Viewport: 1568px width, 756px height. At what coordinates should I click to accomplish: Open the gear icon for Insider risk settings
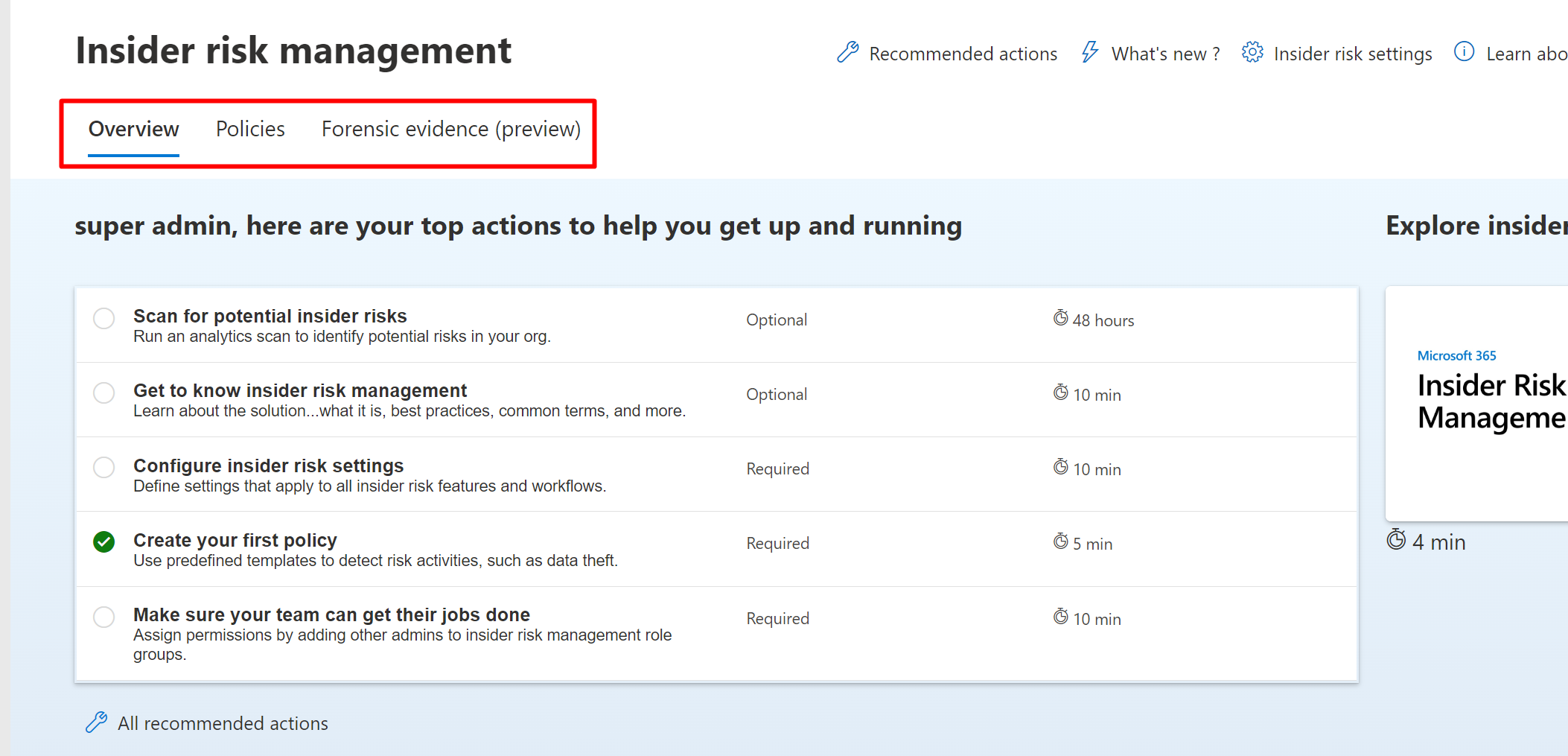1252,53
